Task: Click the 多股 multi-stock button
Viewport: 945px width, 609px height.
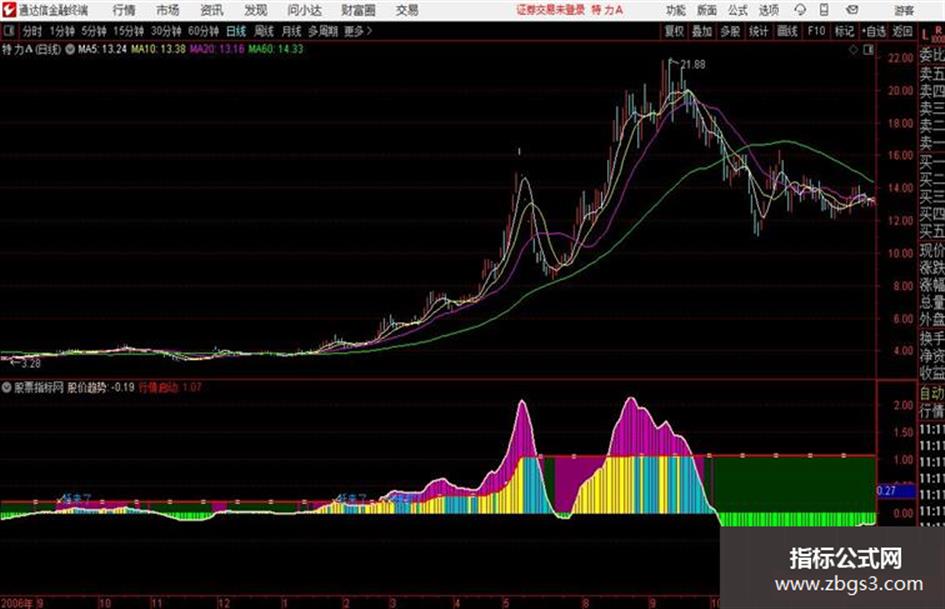Action: point(730,31)
